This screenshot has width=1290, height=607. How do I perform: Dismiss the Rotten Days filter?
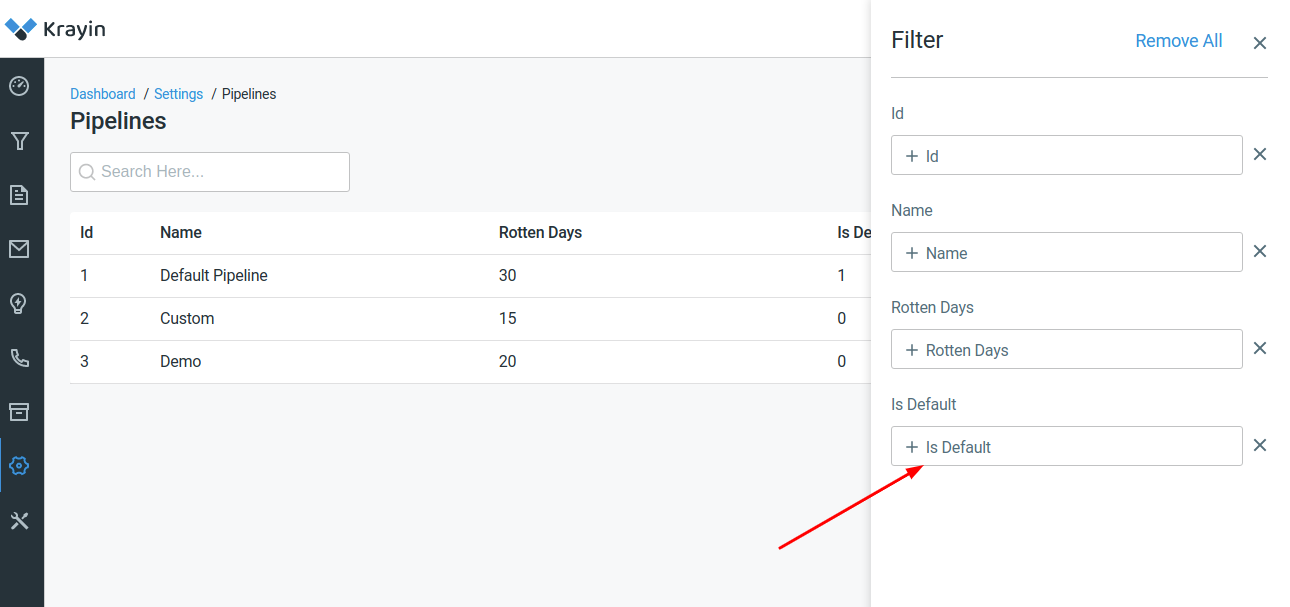click(1259, 348)
